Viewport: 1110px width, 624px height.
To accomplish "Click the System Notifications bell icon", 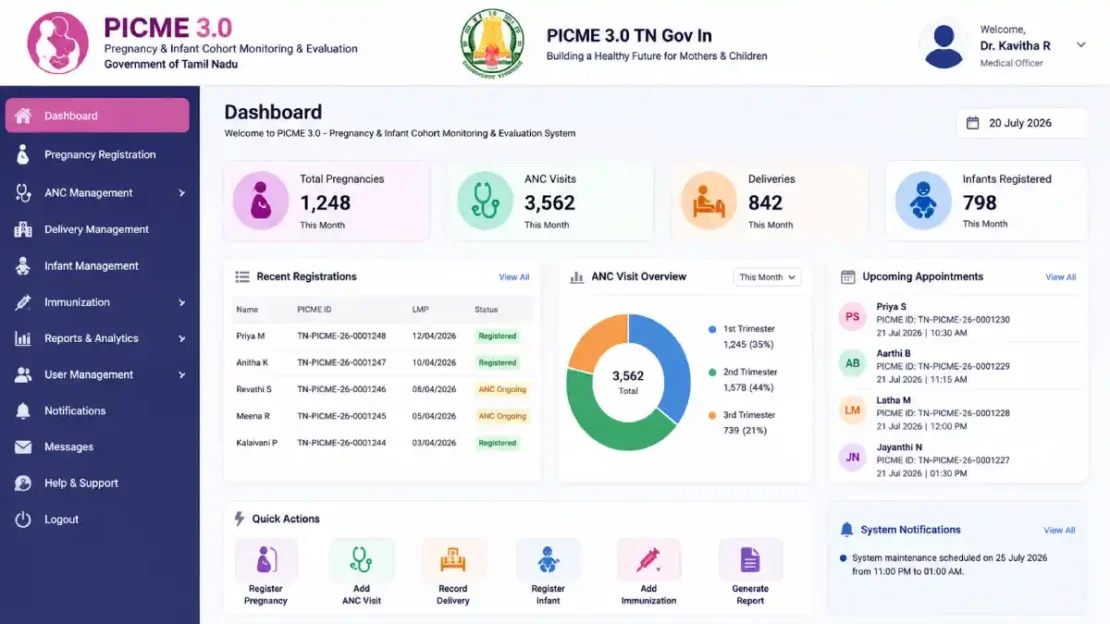I will [x=847, y=530].
